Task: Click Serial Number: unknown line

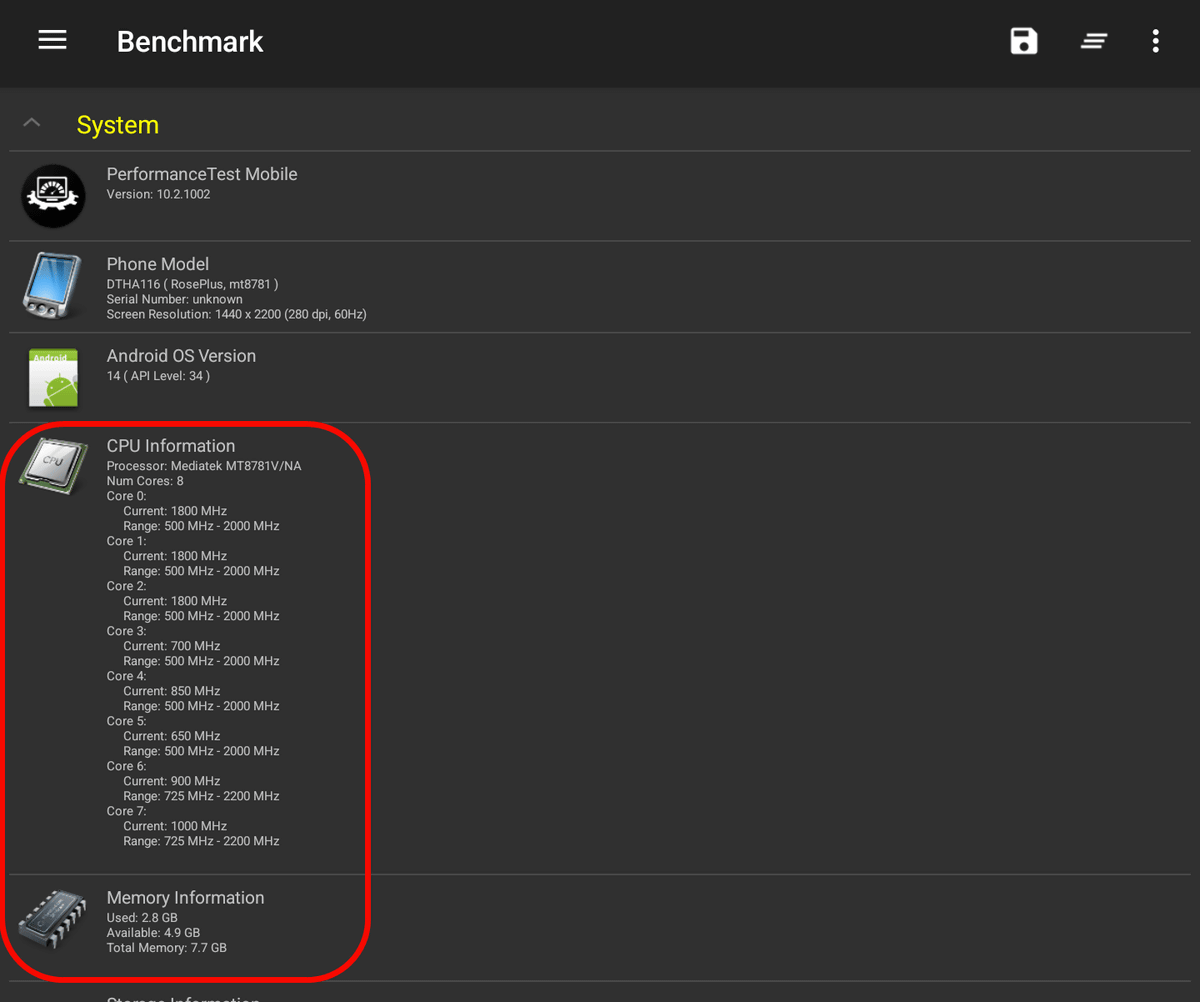Action: pyautogui.click(x=175, y=299)
